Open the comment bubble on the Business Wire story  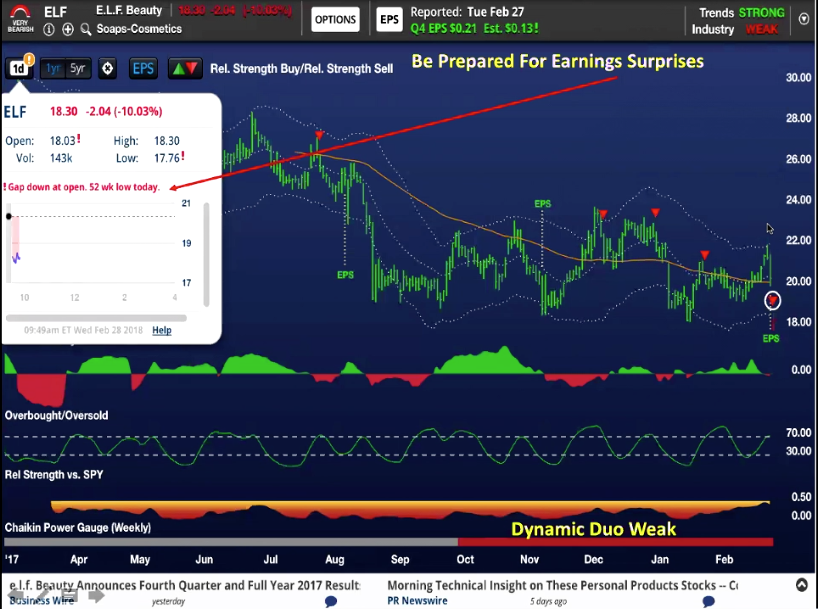(331, 602)
